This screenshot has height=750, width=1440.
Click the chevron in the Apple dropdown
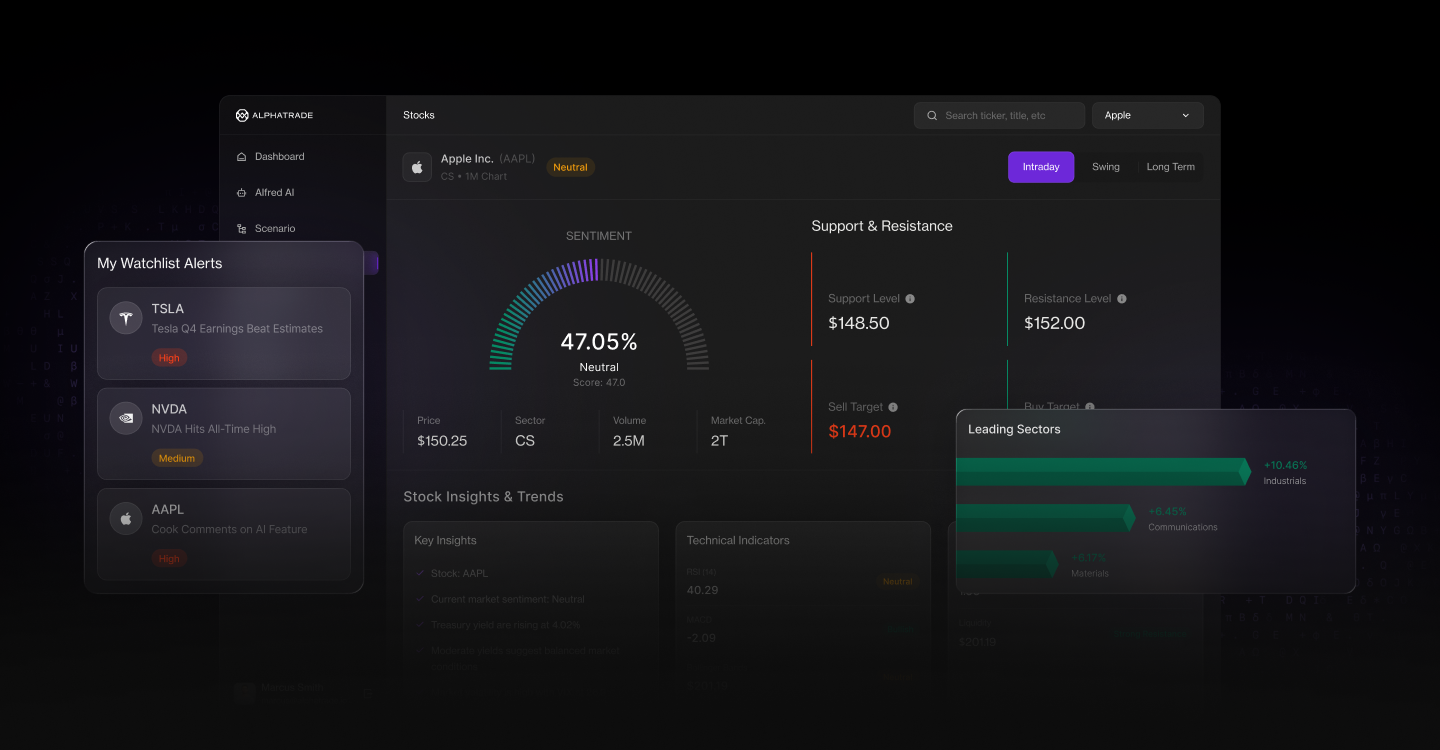click(x=1186, y=115)
